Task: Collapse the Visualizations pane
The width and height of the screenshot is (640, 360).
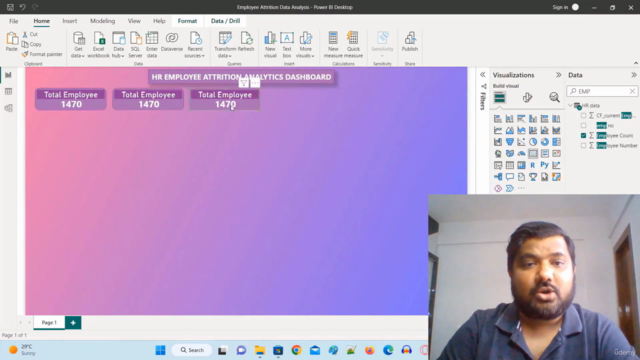Action: coord(558,75)
